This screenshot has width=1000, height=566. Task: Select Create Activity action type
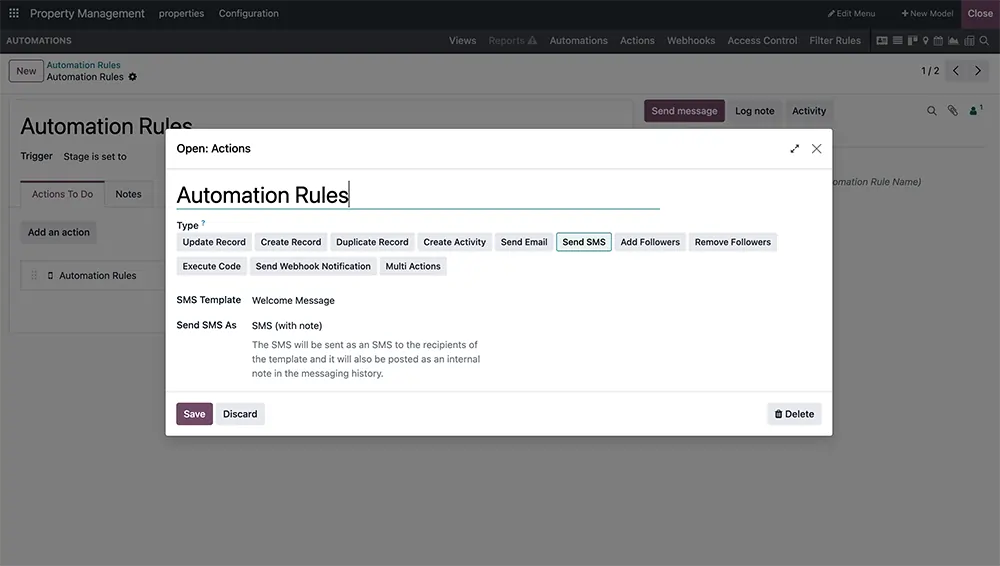[455, 242]
